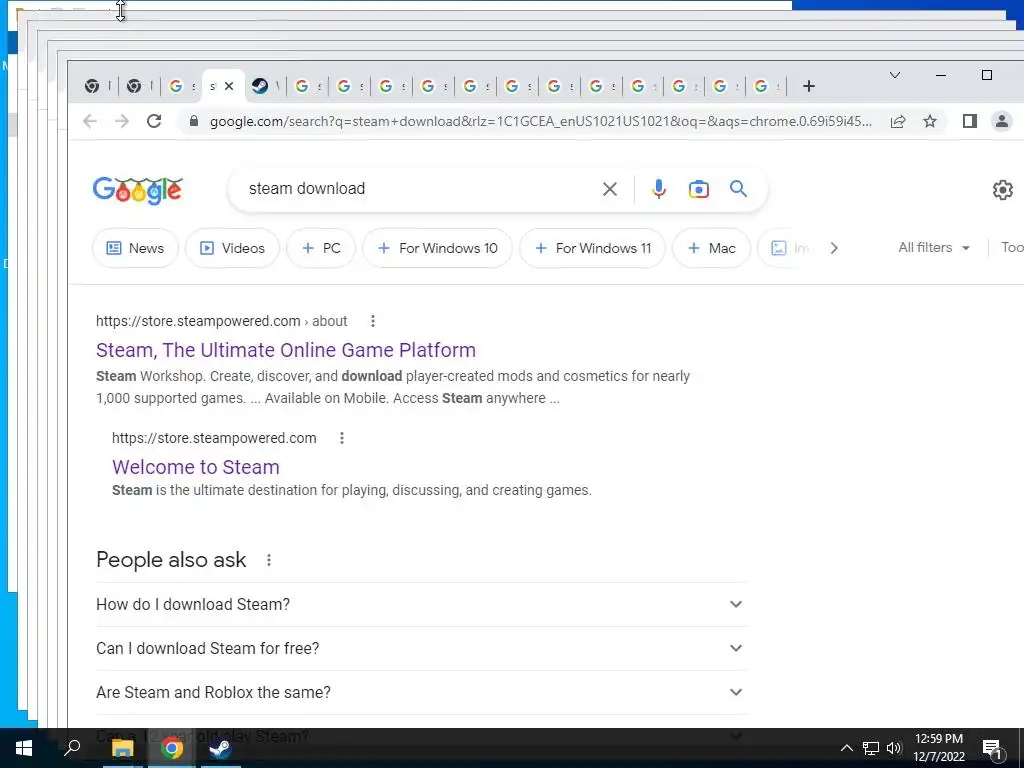Switch to the Steam tab with Steam logo
Image resolution: width=1024 pixels, height=768 pixels.
pyautogui.click(x=261, y=86)
